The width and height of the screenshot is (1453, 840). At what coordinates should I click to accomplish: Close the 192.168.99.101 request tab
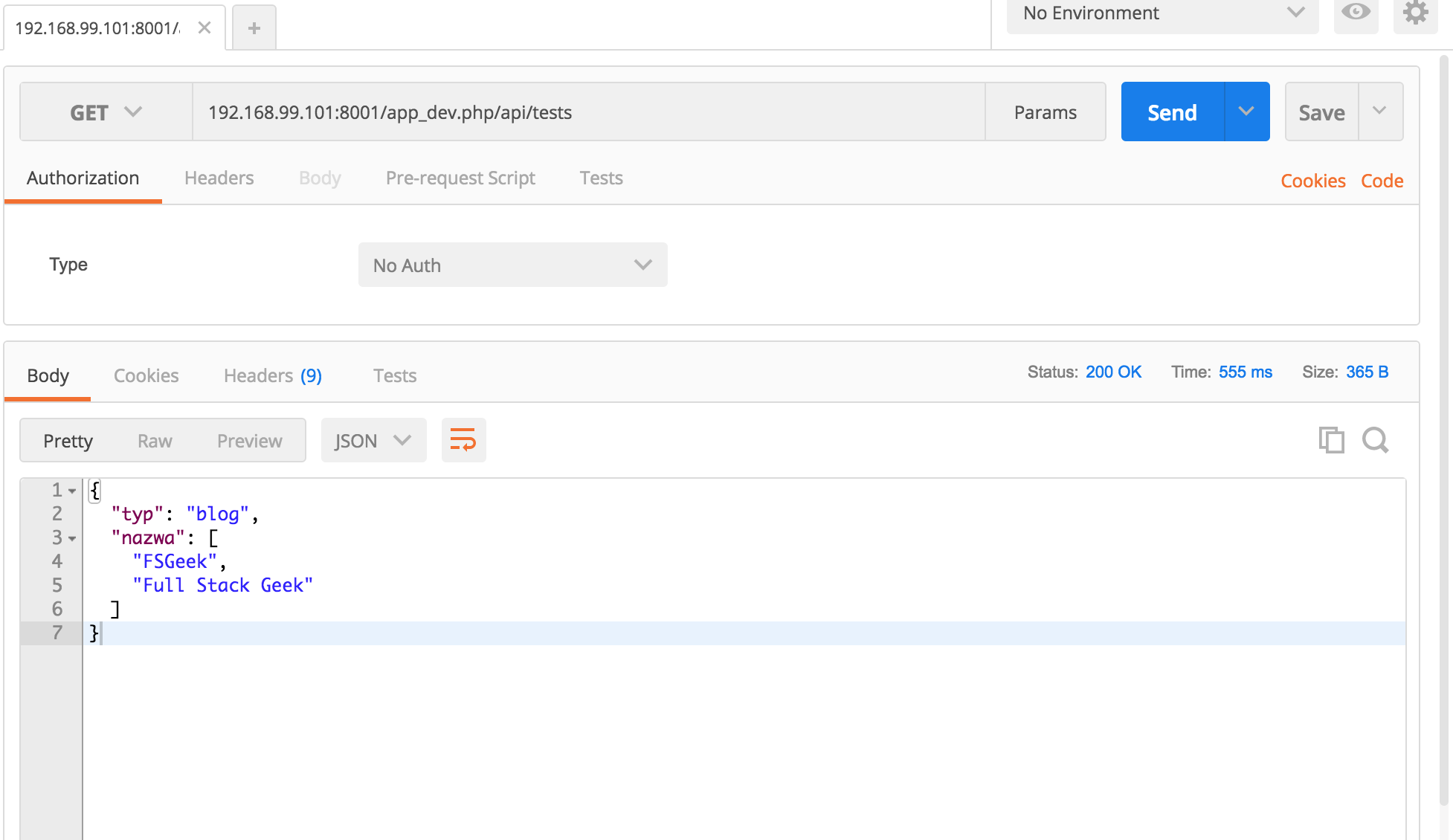(x=204, y=28)
